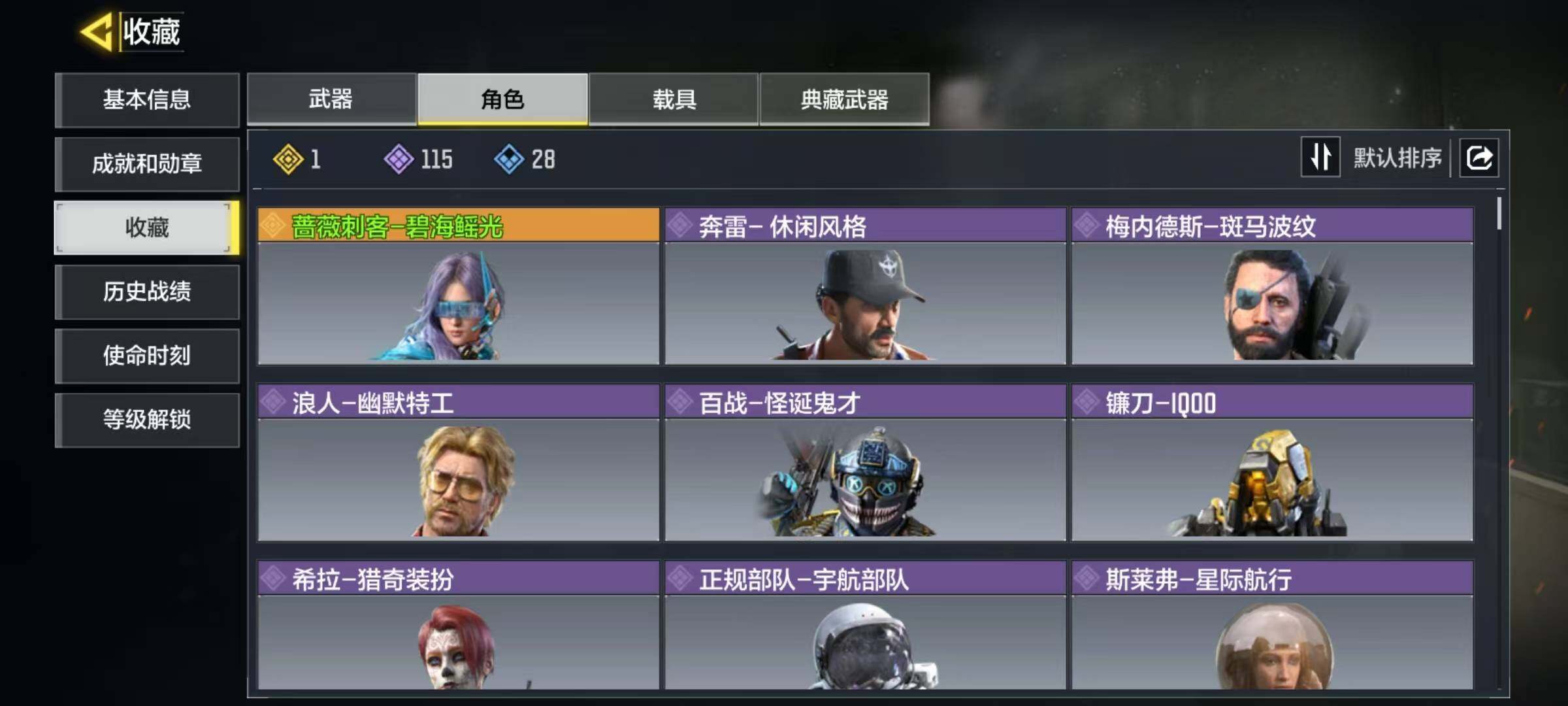Viewport: 1568px width, 706px height.
Task: Click the purple epic rarity diamond icon
Action: [x=399, y=159]
